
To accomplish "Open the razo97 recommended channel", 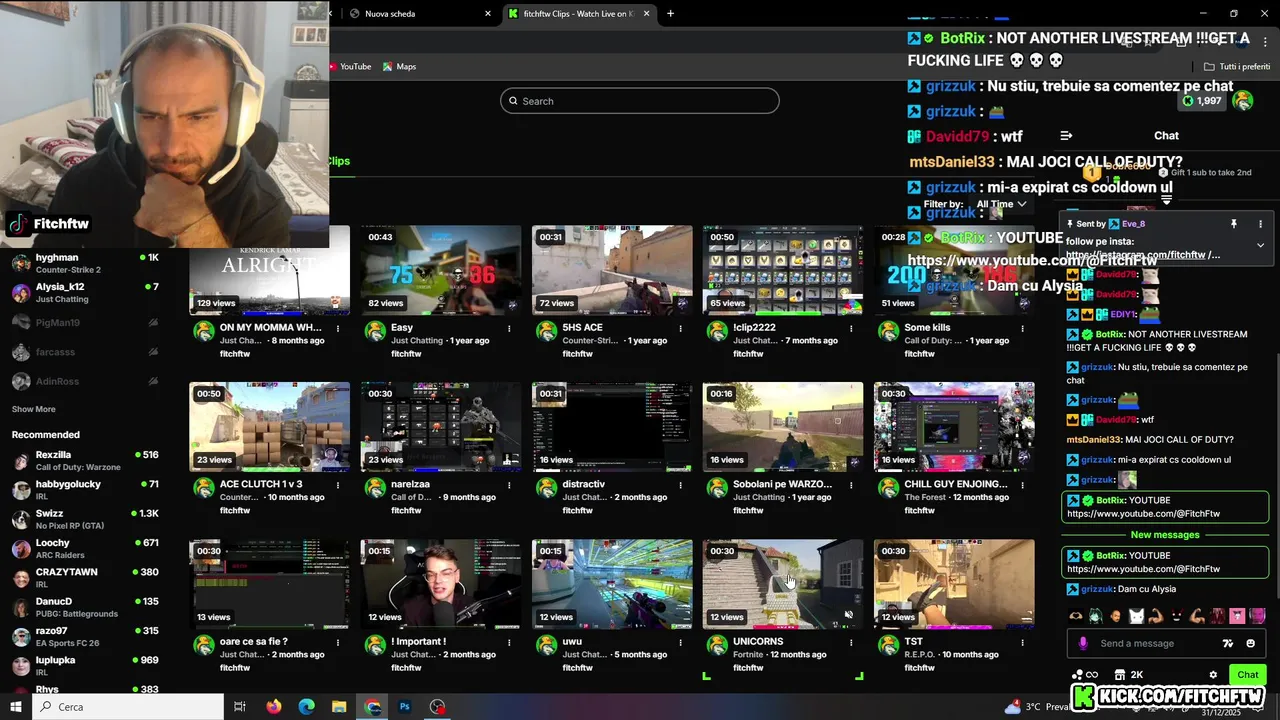I will pos(84,636).
